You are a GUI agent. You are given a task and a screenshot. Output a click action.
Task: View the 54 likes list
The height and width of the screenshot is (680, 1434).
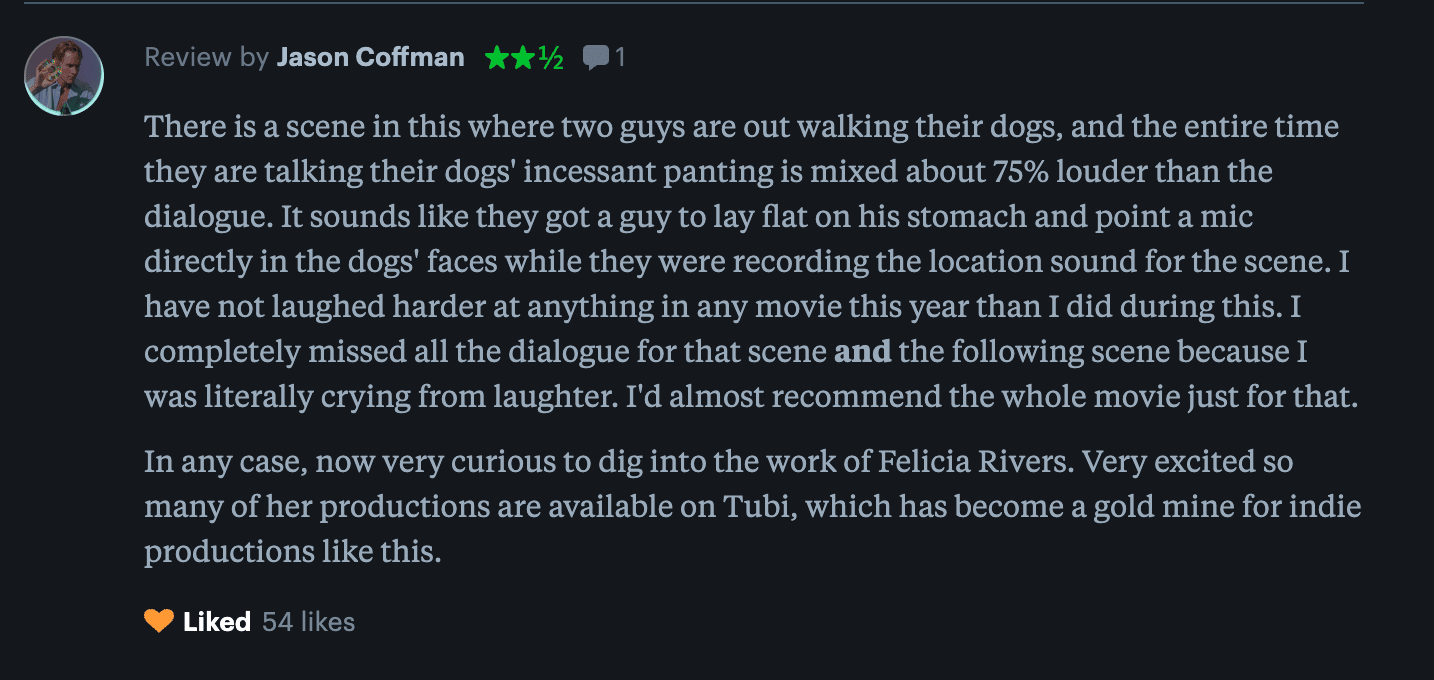point(308,621)
